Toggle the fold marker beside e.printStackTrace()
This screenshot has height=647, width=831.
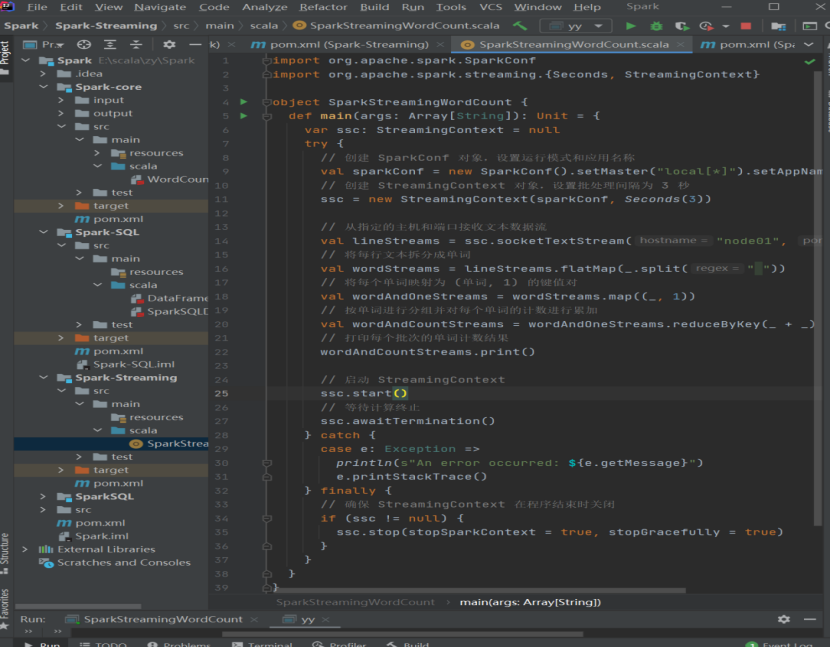[267, 477]
